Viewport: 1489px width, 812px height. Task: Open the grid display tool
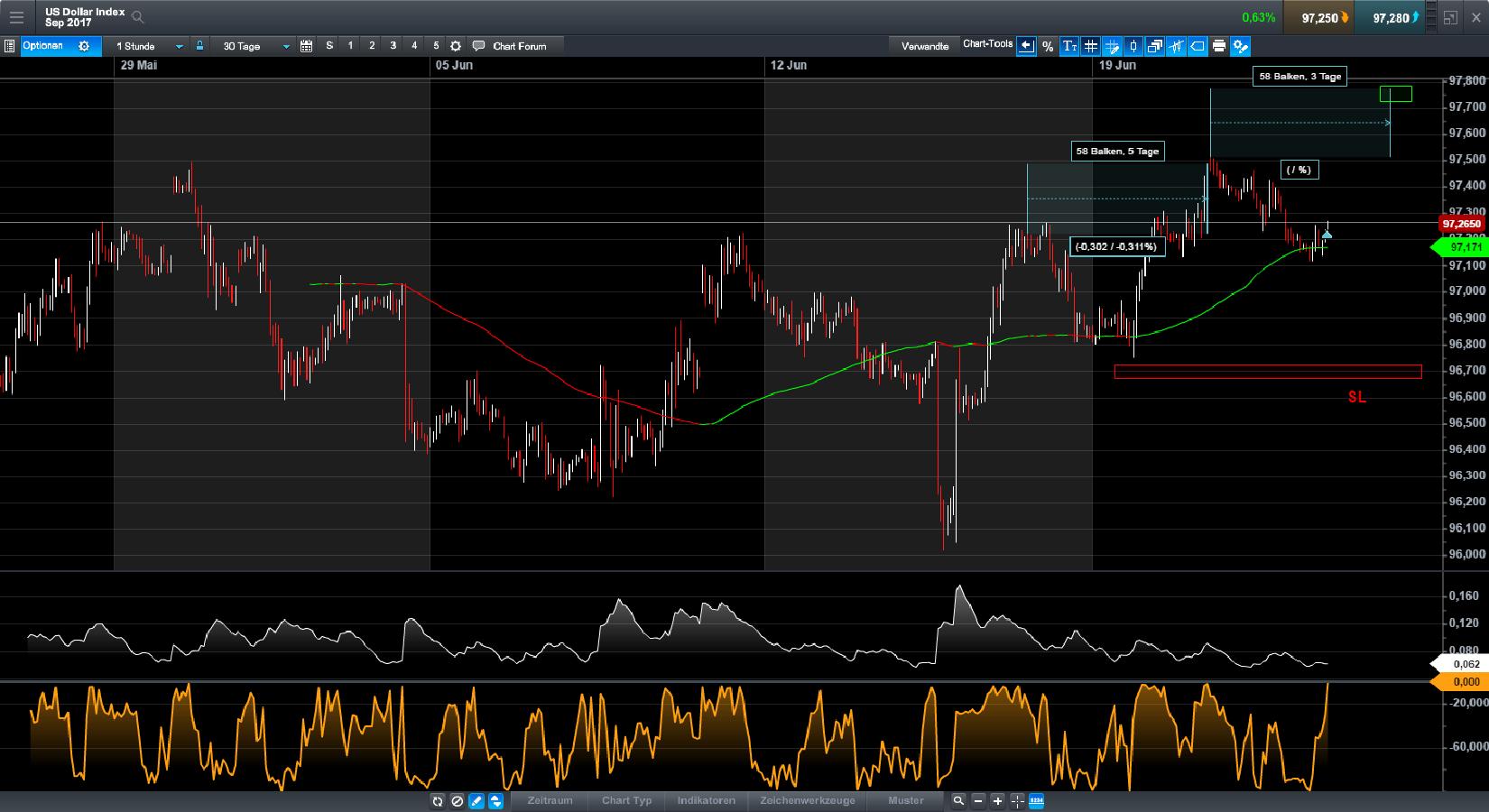coord(1090,46)
